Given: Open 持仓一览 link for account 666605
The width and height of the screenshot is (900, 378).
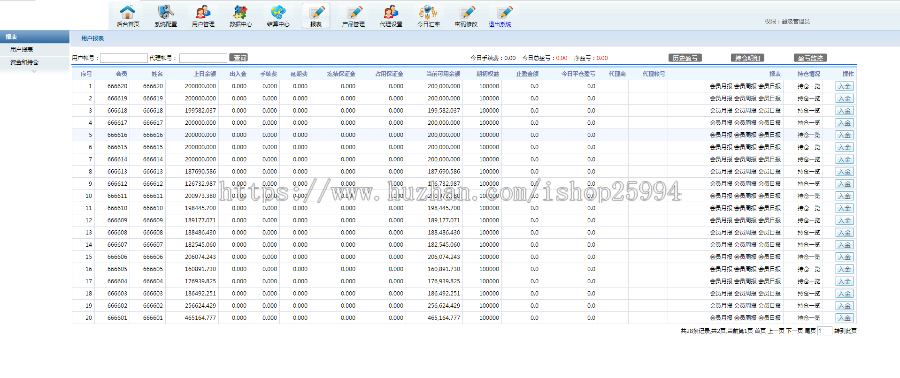Looking at the screenshot, I should (x=809, y=269).
